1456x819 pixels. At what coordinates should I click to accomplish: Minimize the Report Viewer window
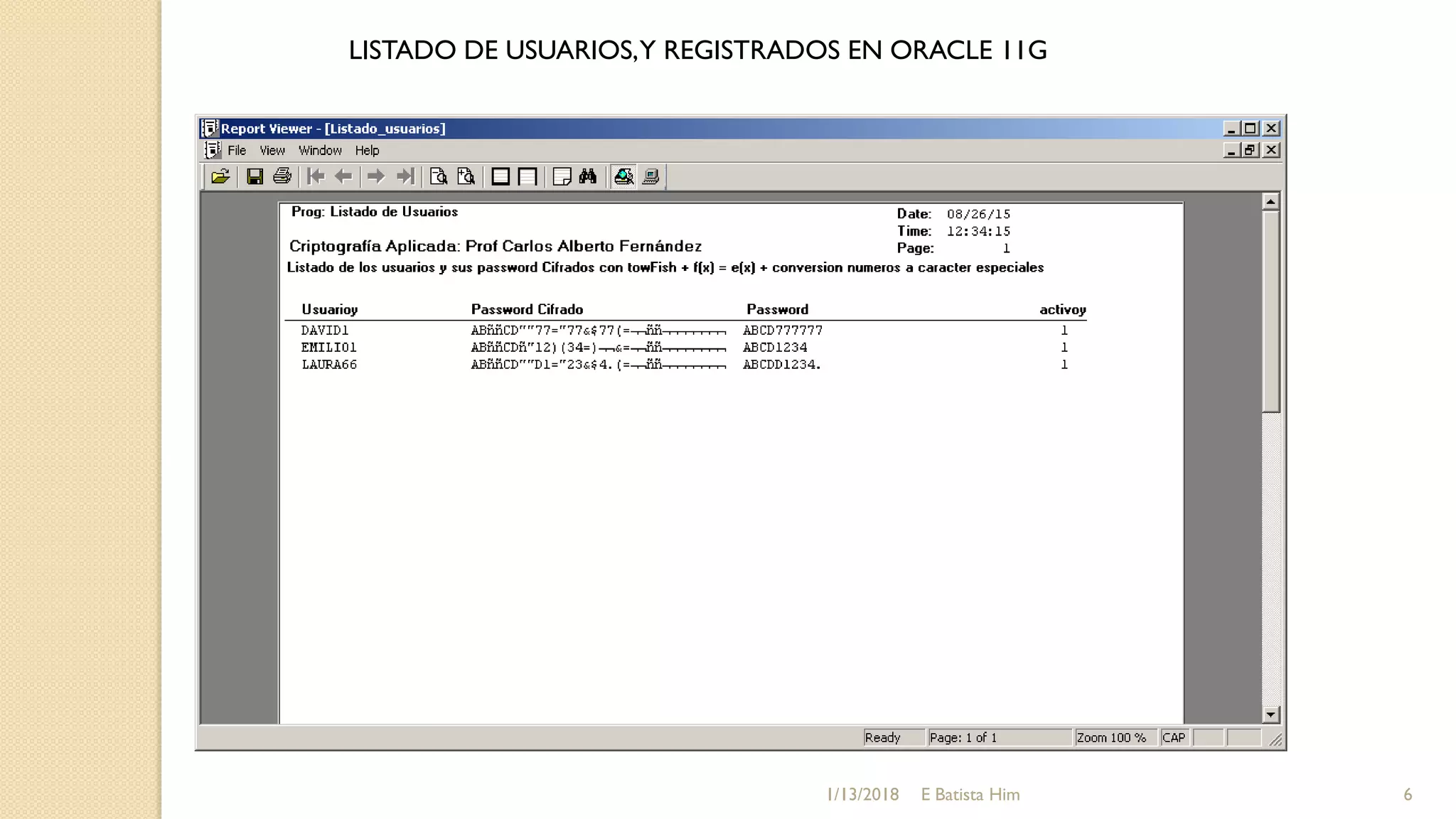pyautogui.click(x=1231, y=129)
